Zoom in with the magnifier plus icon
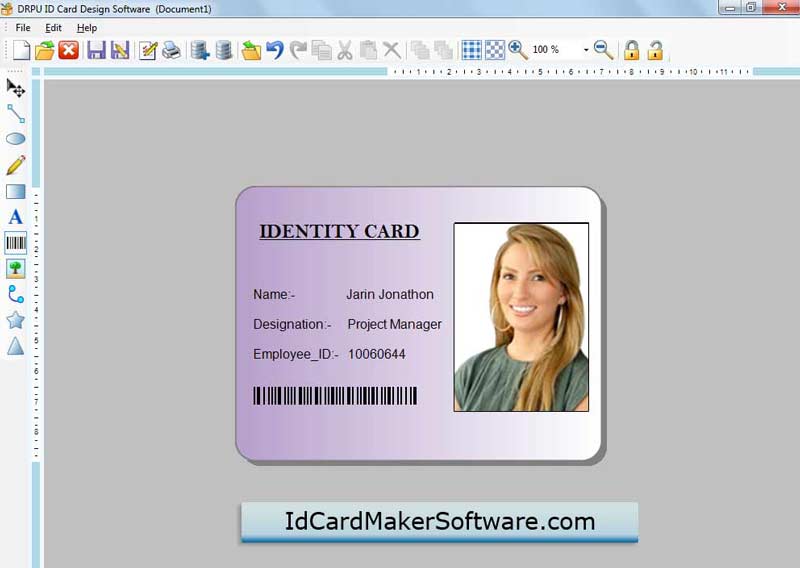 point(518,50)
